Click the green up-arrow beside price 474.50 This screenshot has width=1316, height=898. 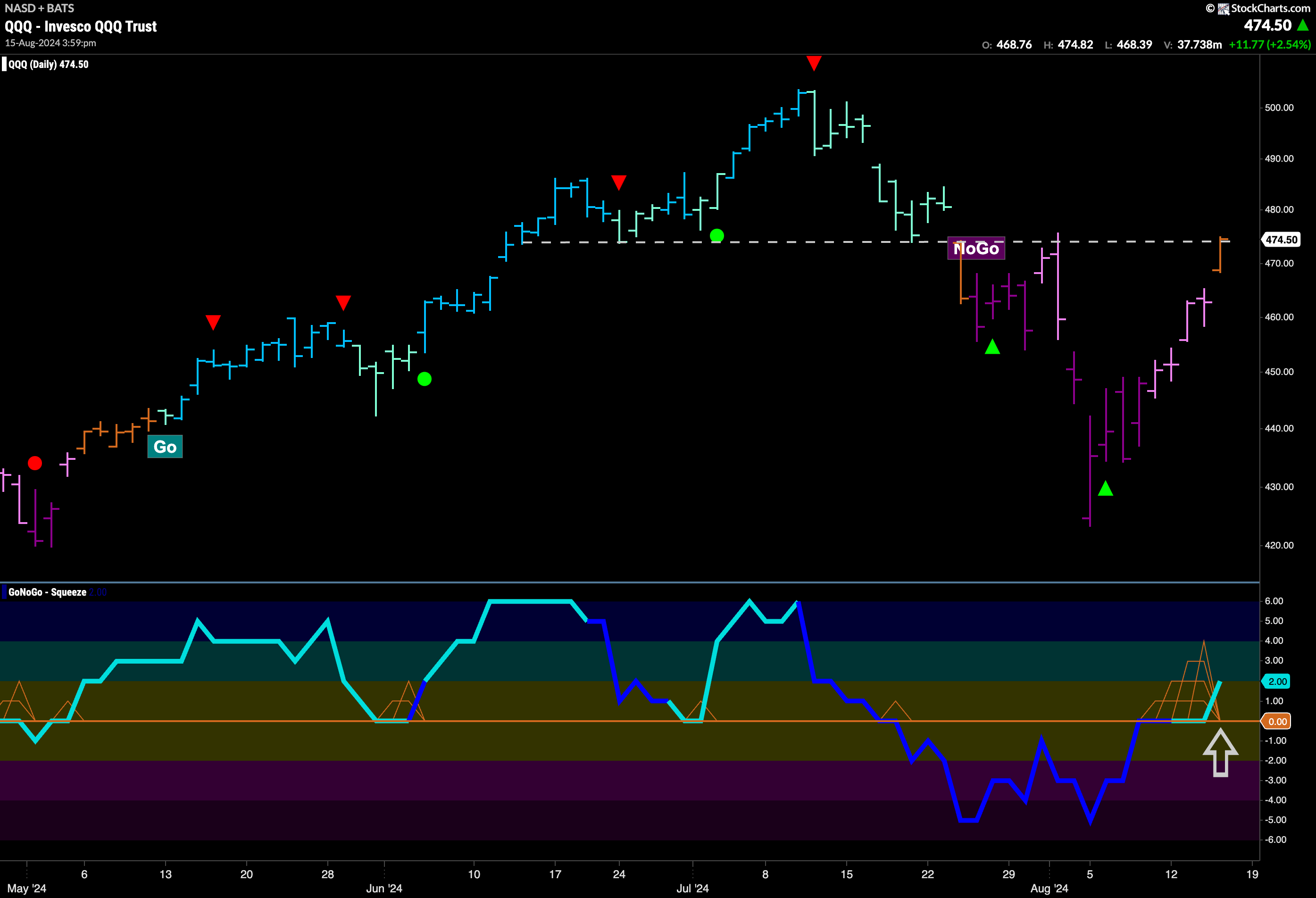point(1303,25)
